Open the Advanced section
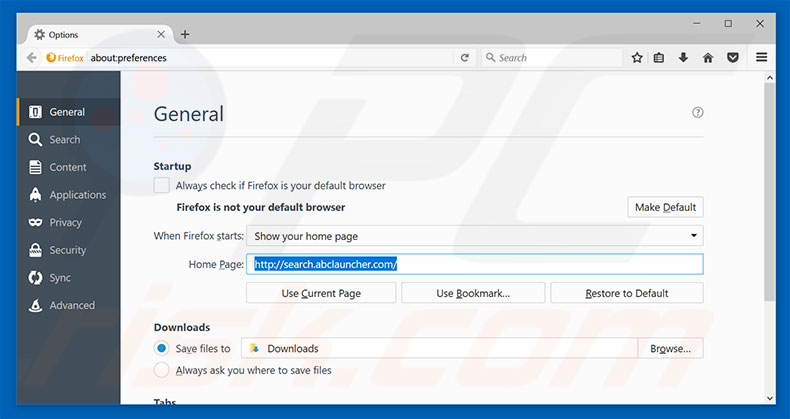The height and width of the screenshot is (419, 790). pos(68,305)
